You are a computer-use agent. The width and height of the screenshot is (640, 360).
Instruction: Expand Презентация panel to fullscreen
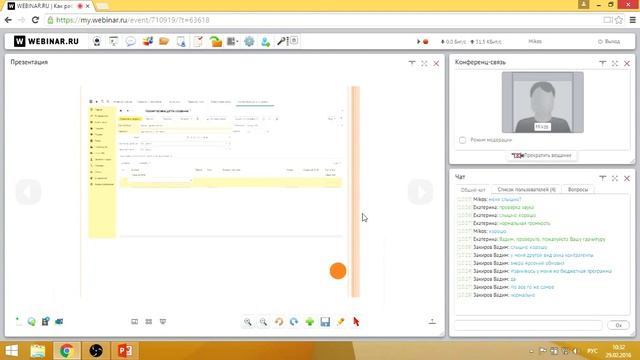(424, 63)
